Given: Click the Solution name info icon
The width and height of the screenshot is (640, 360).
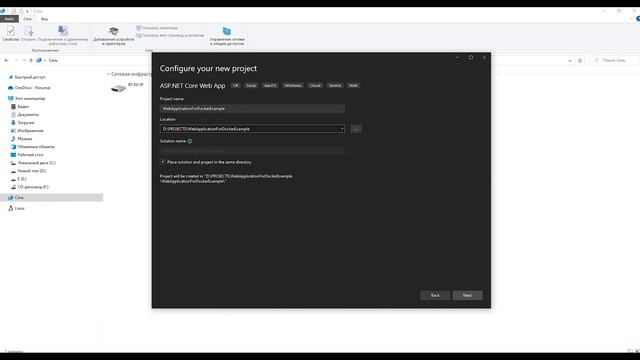Looking at the screenshot, I should click(x=190, y=141).
